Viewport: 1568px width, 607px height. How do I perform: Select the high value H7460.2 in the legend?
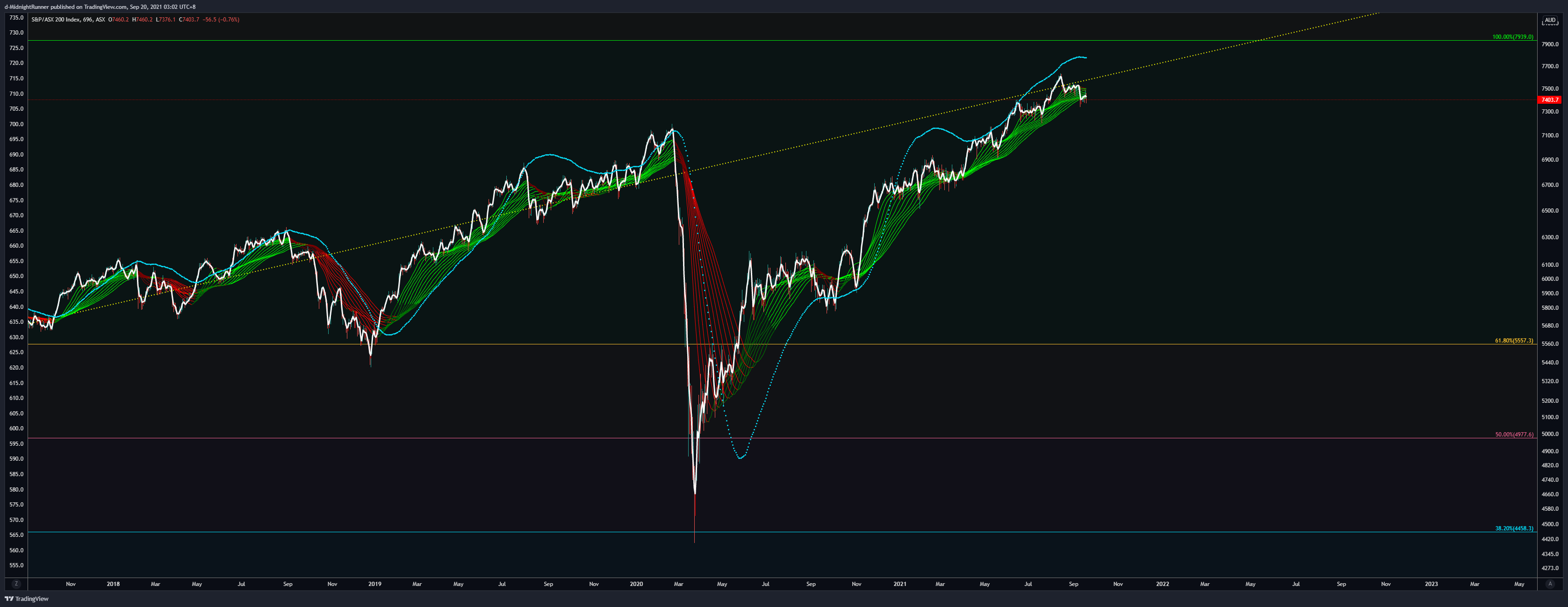point(143,20)
